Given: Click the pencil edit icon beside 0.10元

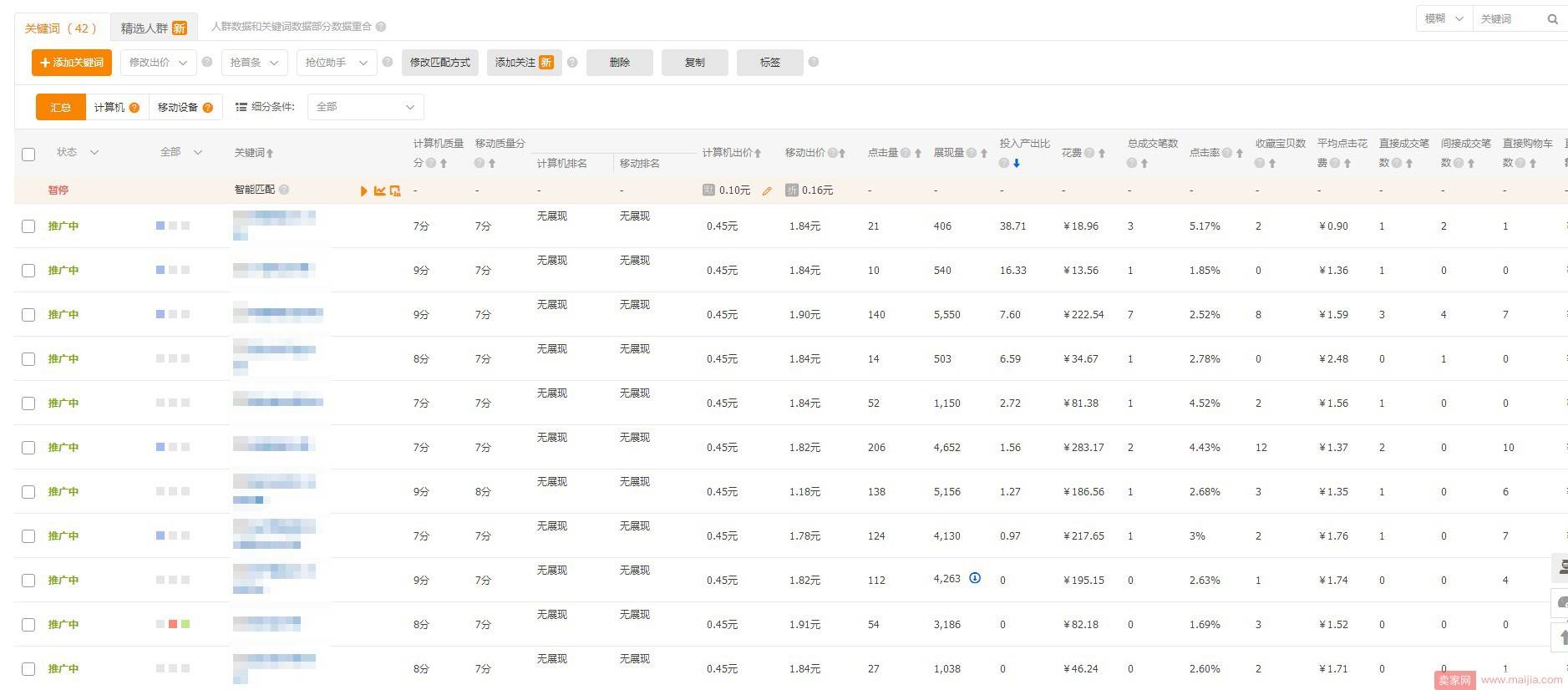Looking at the screenshot, I should [767, 190].
